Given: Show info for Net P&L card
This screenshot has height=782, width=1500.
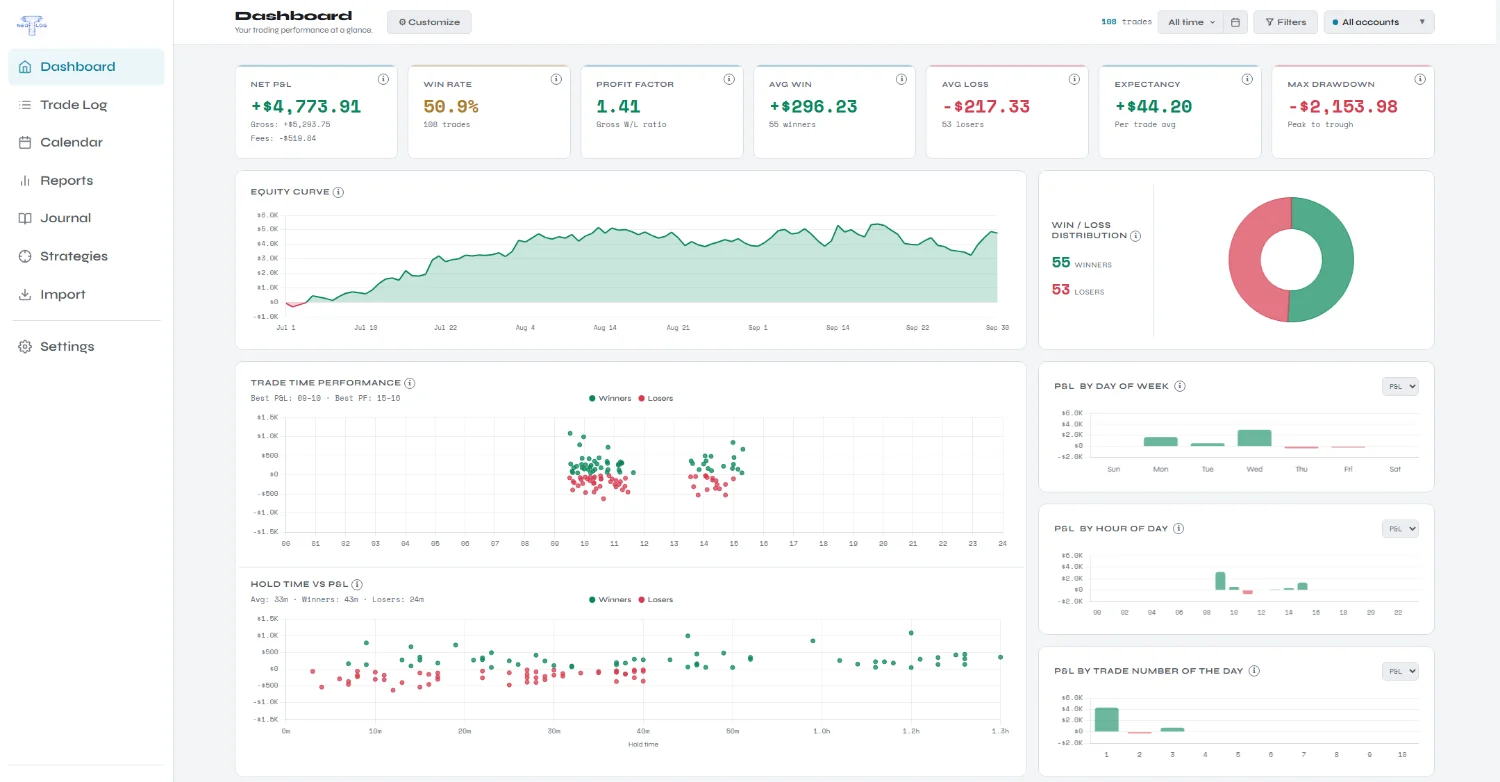Looking at the screenshot, I should pos(384,80).
